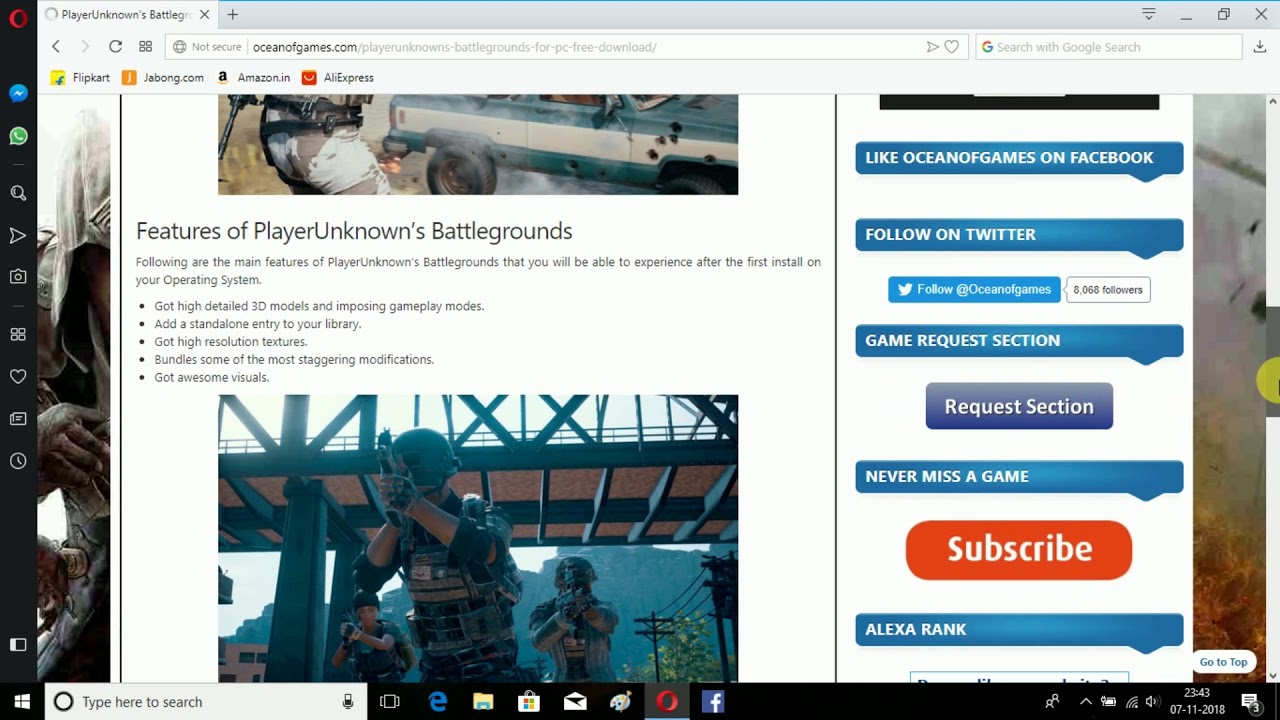Open Speed Dial grid icon in sidebar
This screenshot has height=720, width=1280.
pyautogui.click(x=18, y=334)
